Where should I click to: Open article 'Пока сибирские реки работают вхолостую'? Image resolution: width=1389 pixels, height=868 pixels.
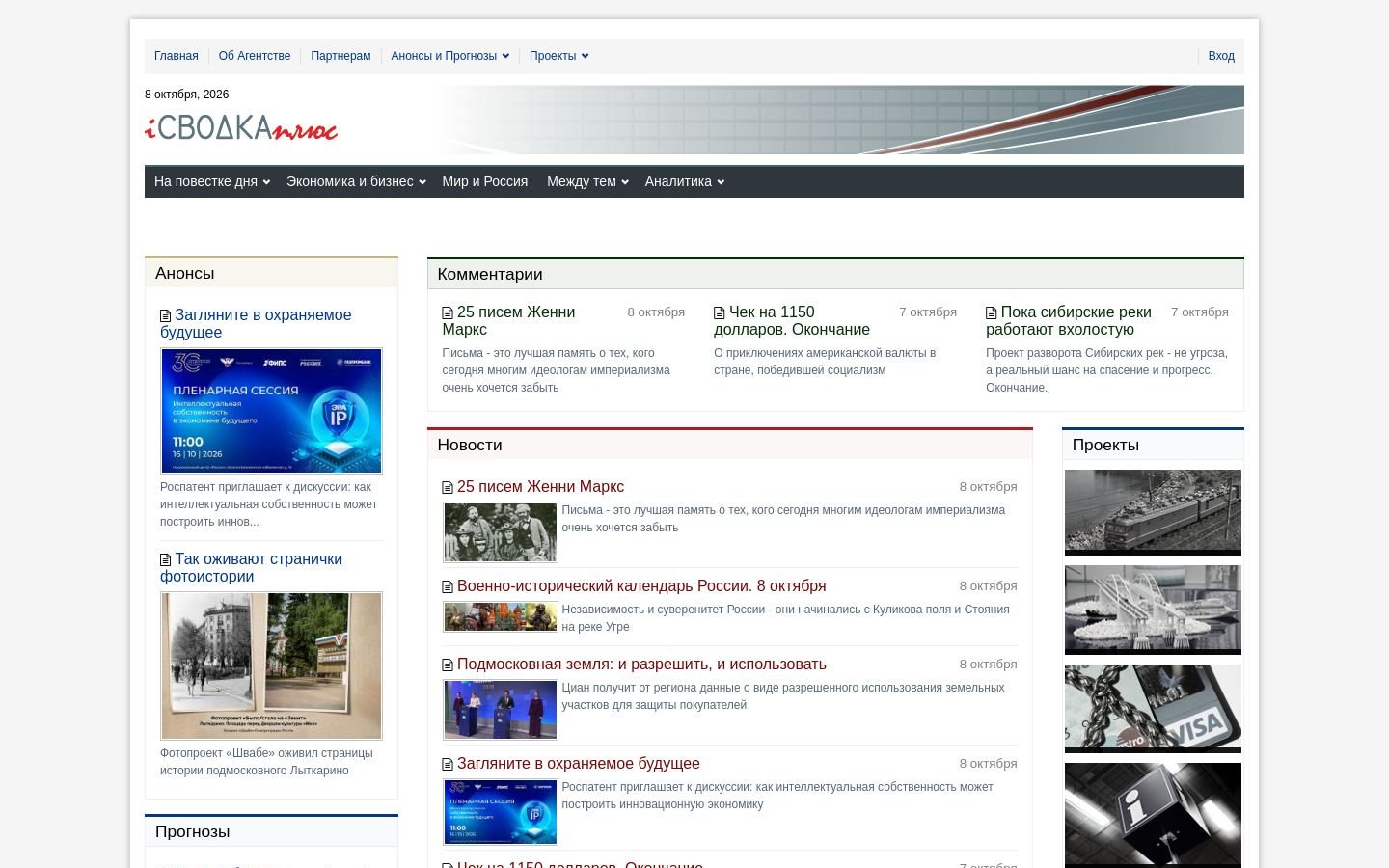pyautogui.click(x=1069, y=321)
